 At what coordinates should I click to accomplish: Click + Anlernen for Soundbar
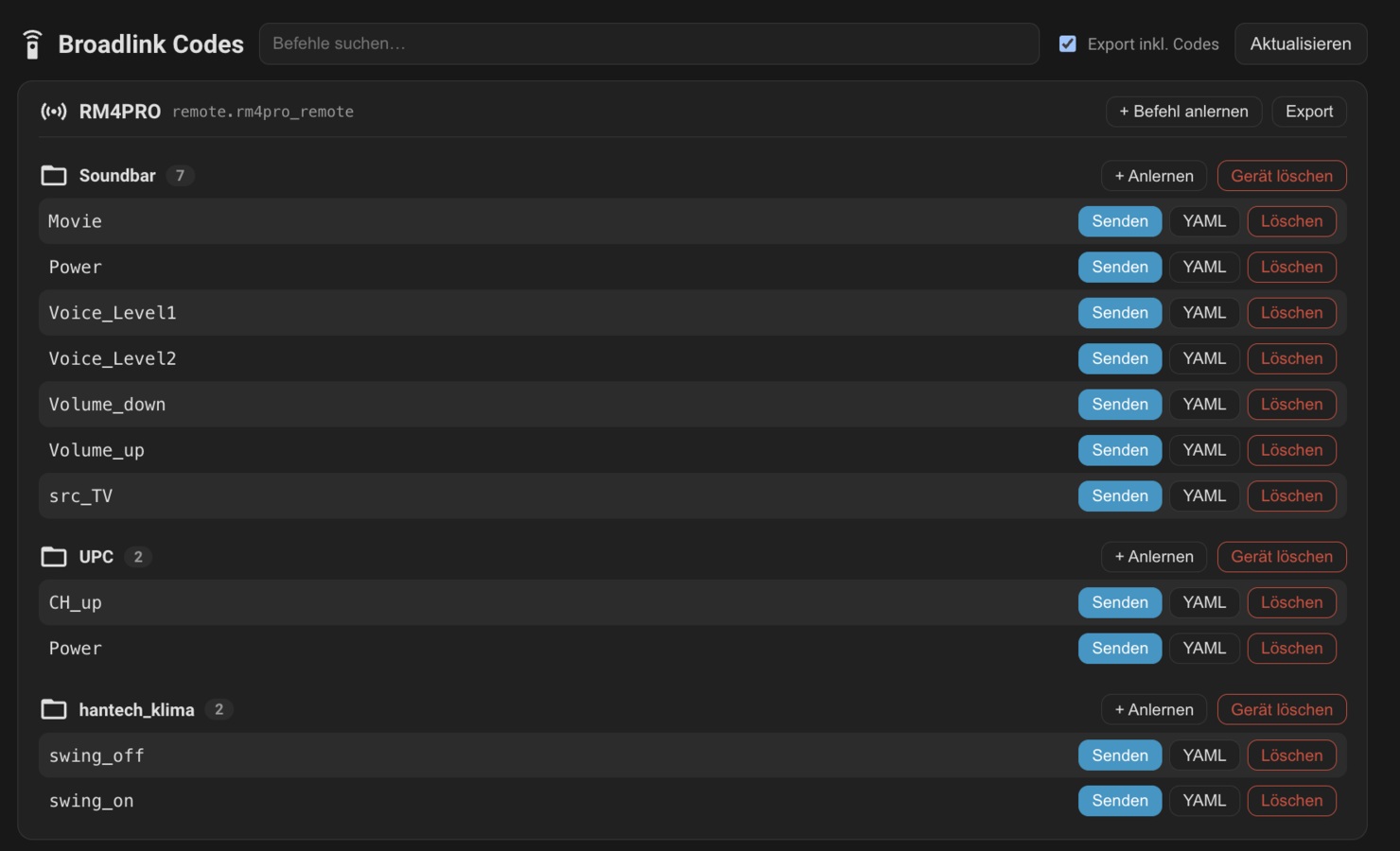point(1154,176)
